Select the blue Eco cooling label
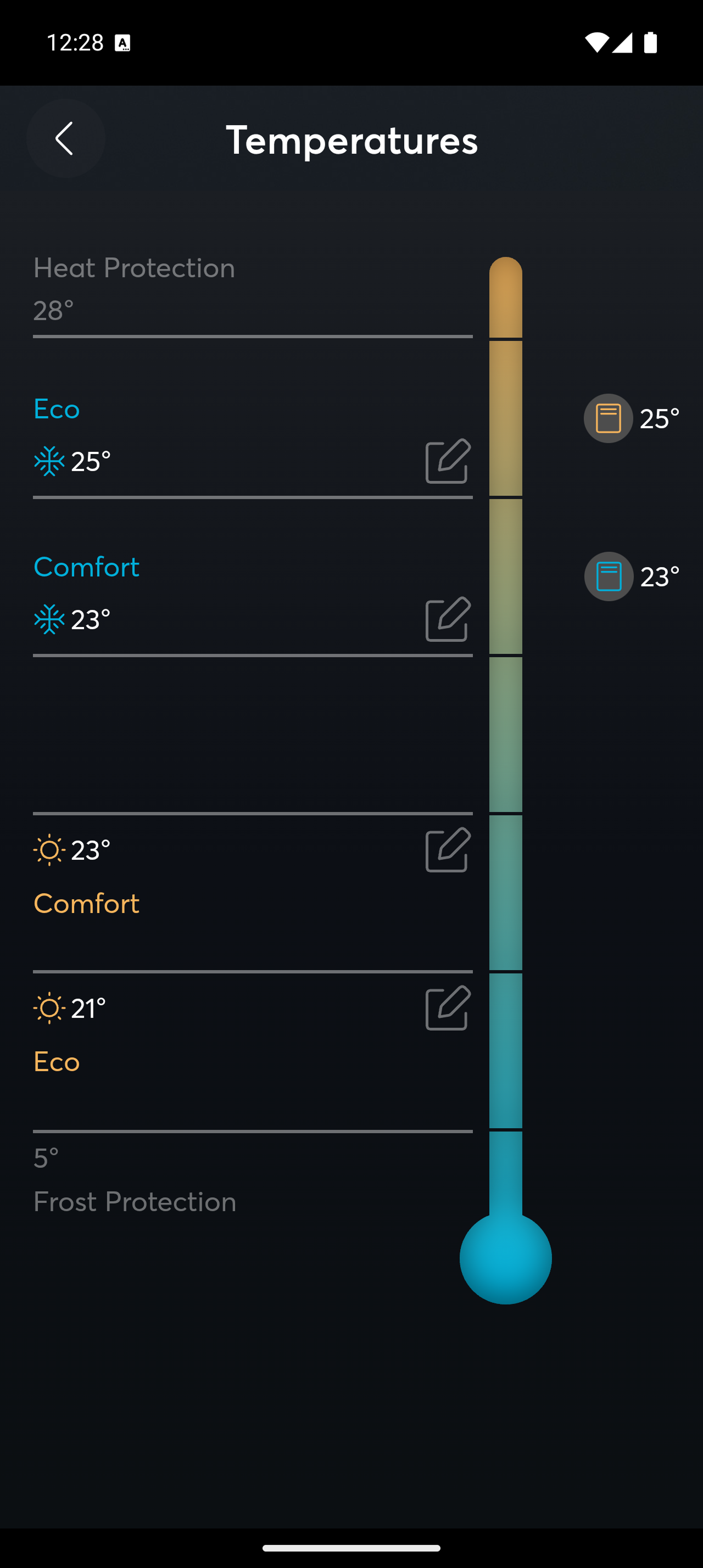Screen dimensions: 703x1568 57,409
